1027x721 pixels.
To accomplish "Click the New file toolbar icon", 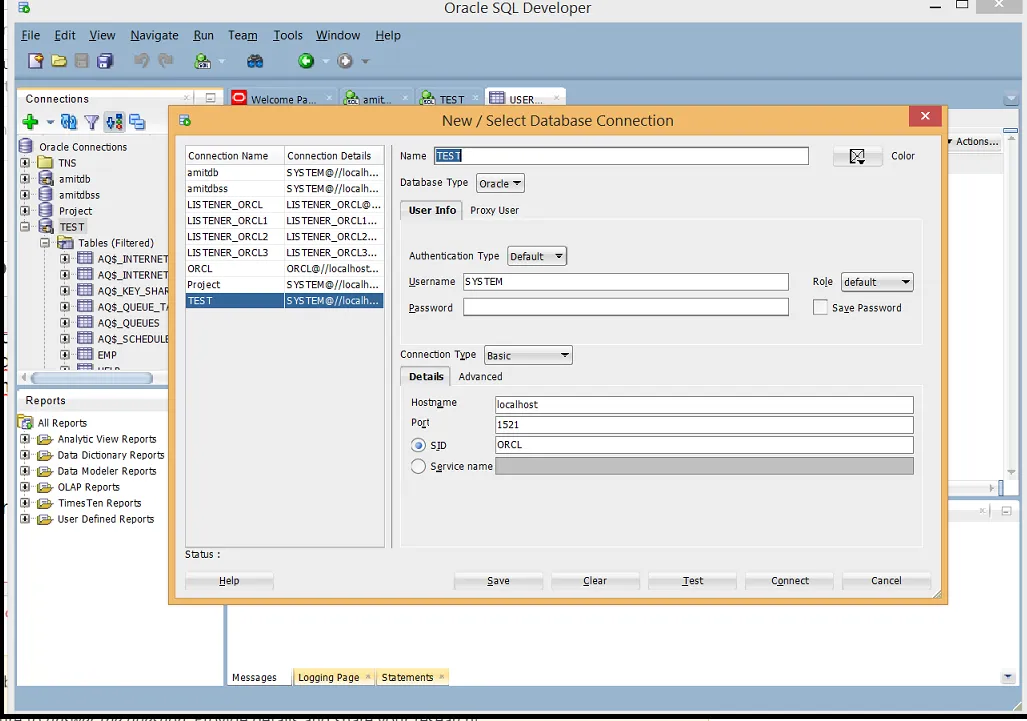I will [36, 61].
